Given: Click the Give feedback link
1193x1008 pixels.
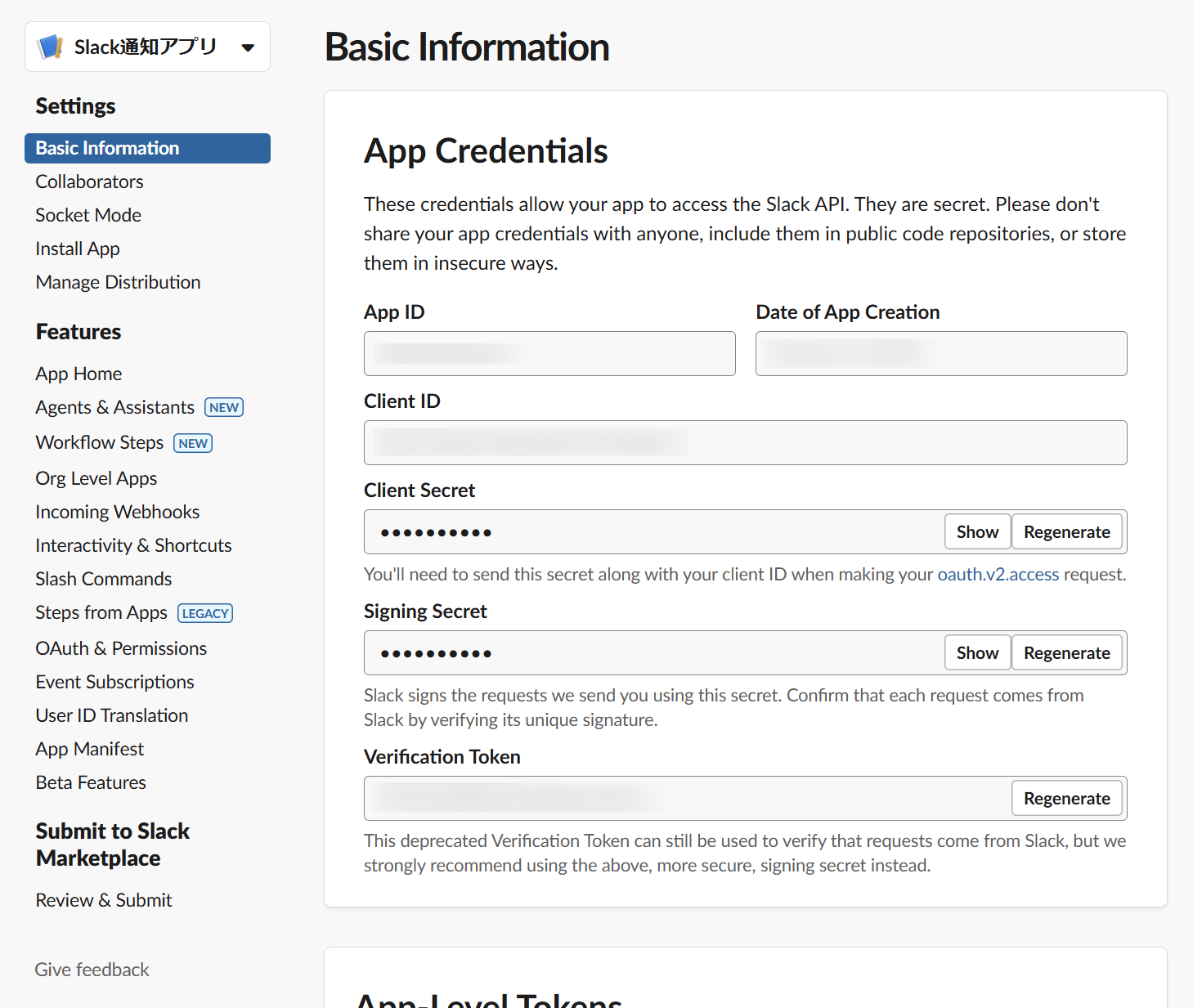Looking at the screenshot, I should point(92,970).
